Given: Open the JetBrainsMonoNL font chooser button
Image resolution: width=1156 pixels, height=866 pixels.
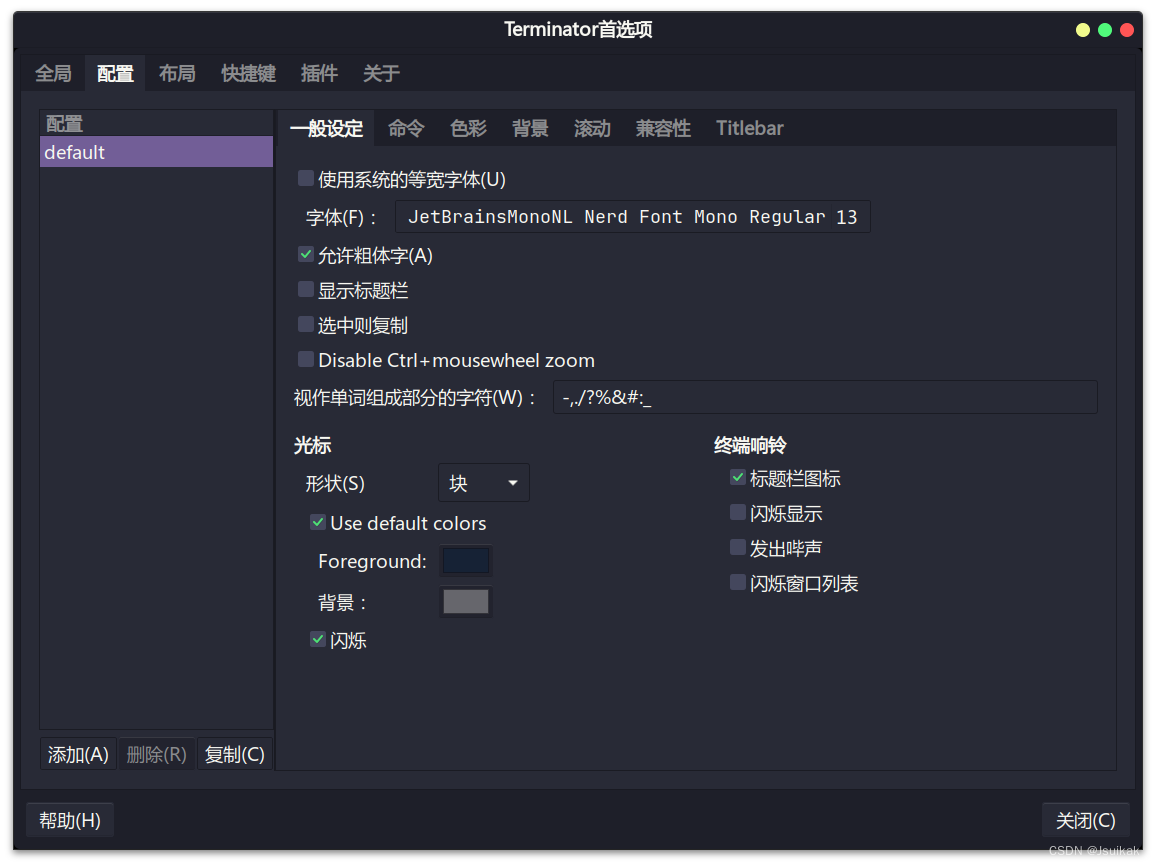Looking at the screenshot, I should pos(633,217).
